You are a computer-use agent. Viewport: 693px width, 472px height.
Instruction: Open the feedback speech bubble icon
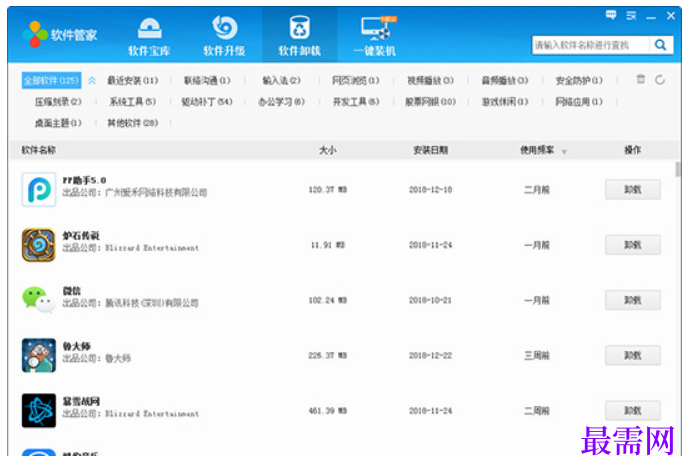click(x=611, y=15)
